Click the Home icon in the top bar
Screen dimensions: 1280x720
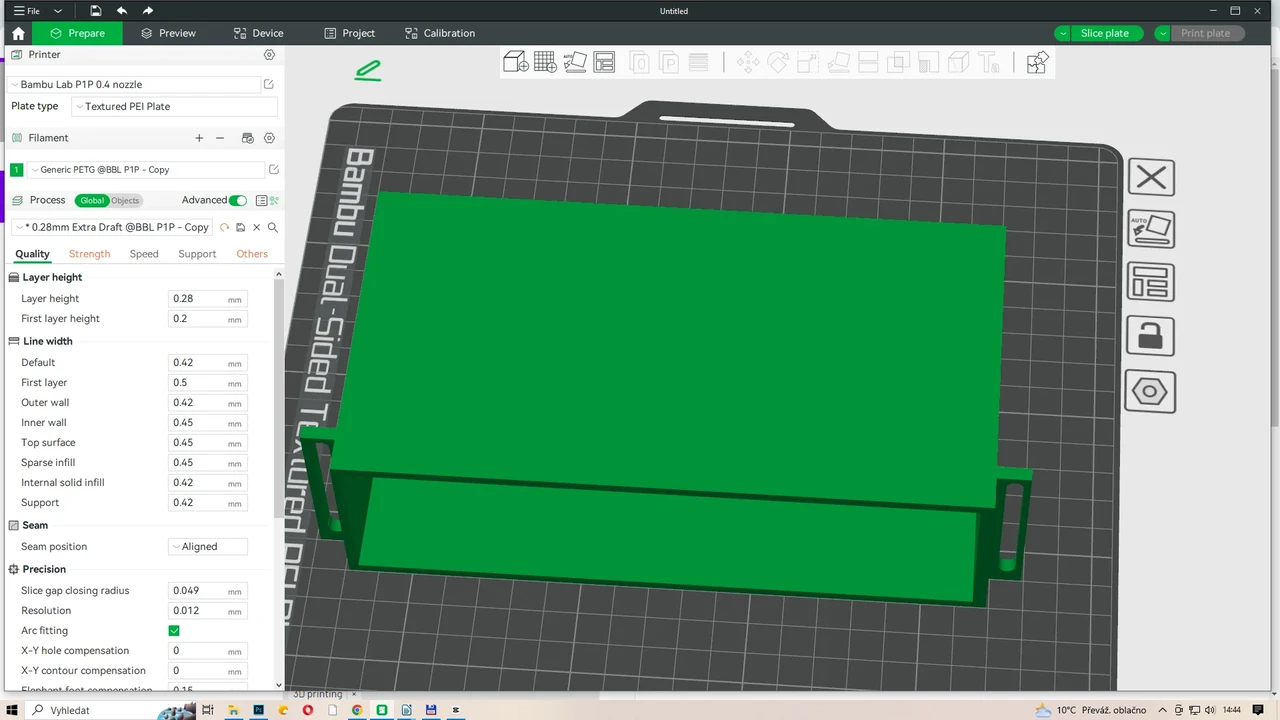click(18, 33)
